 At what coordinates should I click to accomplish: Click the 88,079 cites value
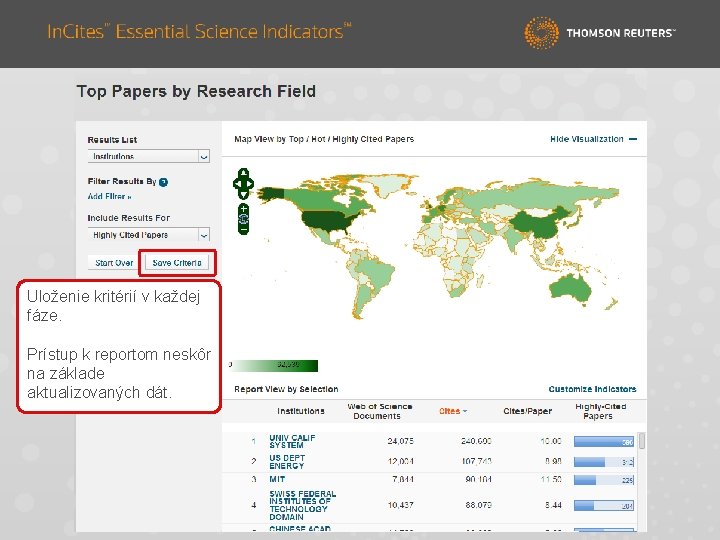(x=478, y=505)
